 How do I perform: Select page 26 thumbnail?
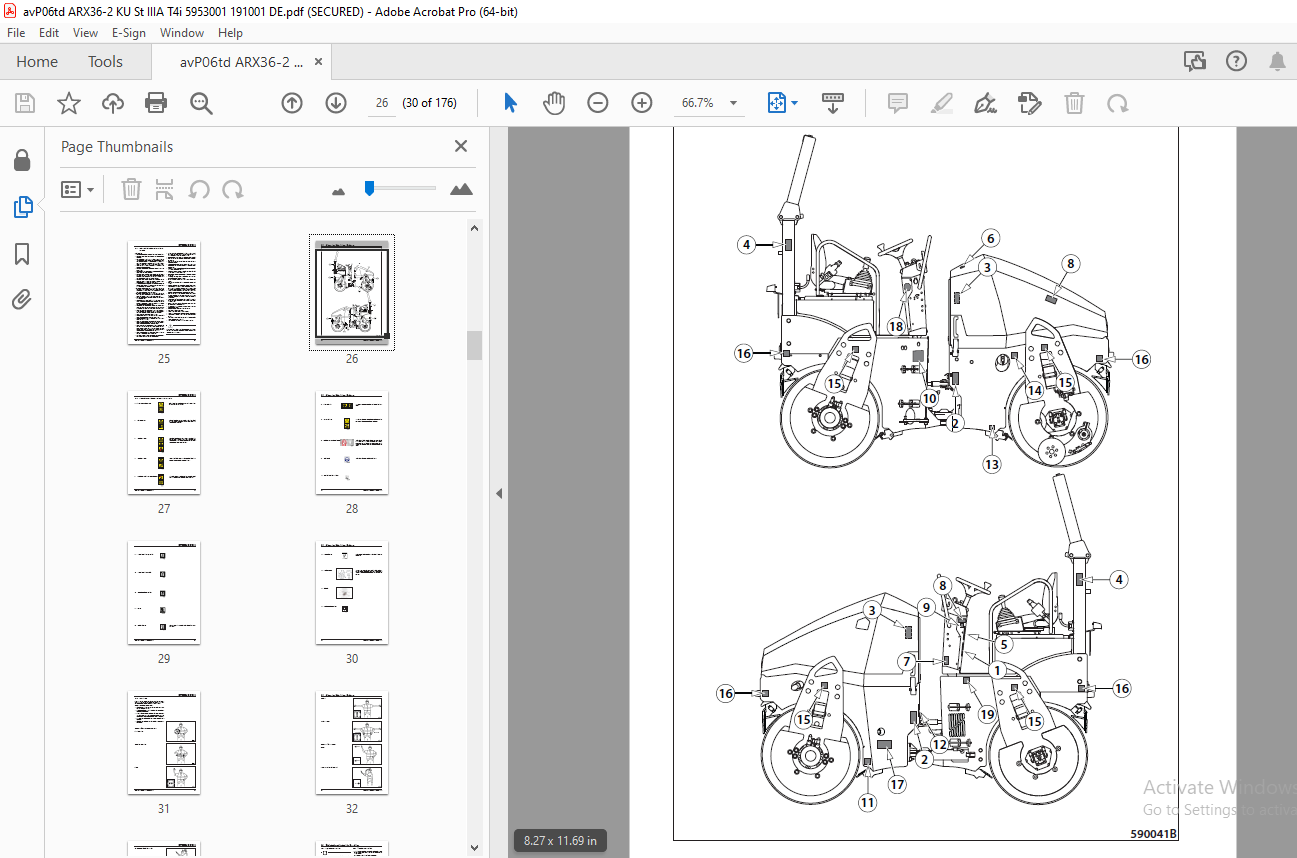352,293
